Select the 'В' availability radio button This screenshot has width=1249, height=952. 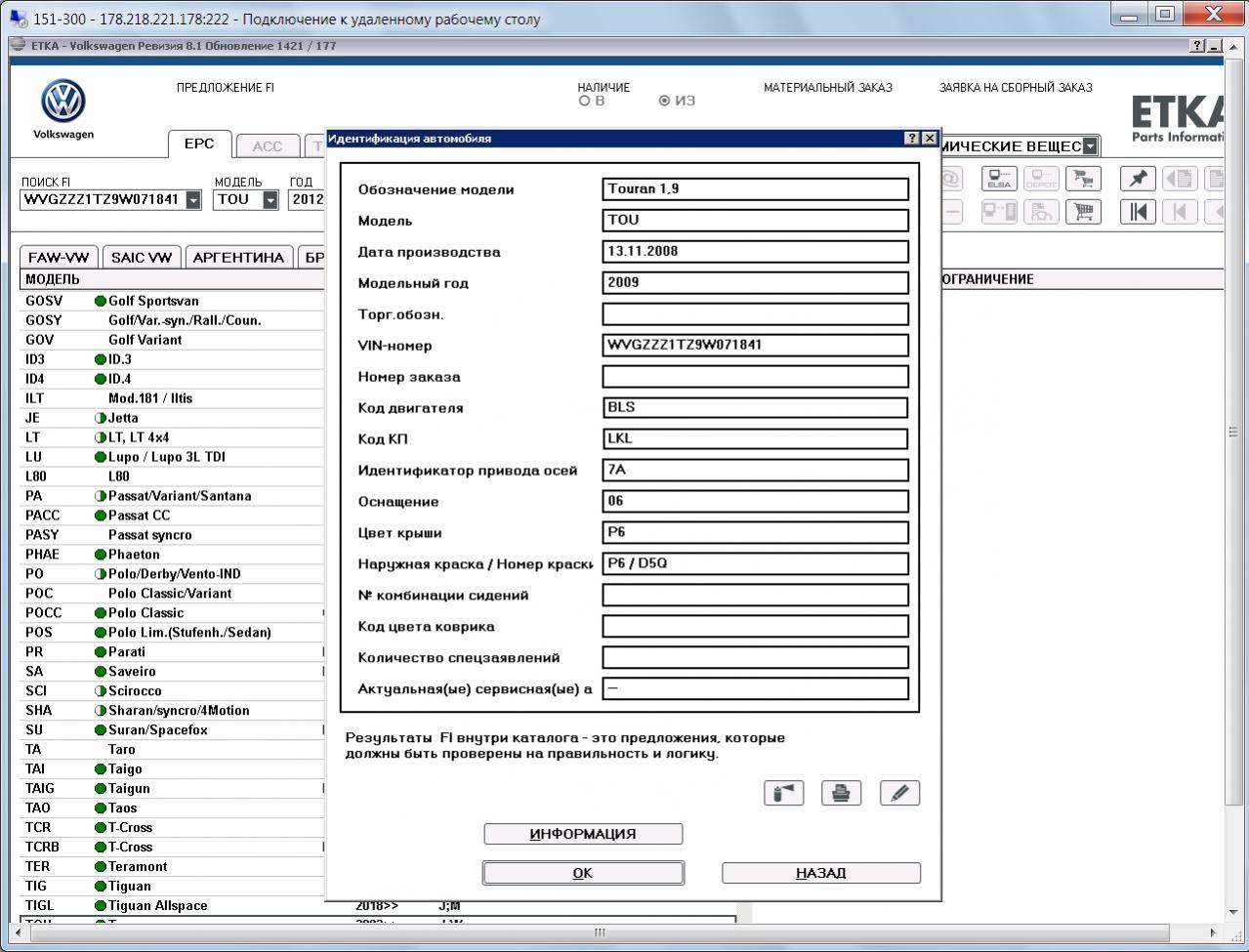click(x=585, y=101)
